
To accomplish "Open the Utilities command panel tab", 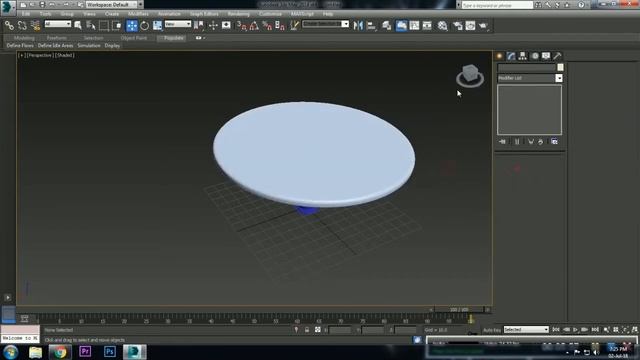I will click(558, 56).
